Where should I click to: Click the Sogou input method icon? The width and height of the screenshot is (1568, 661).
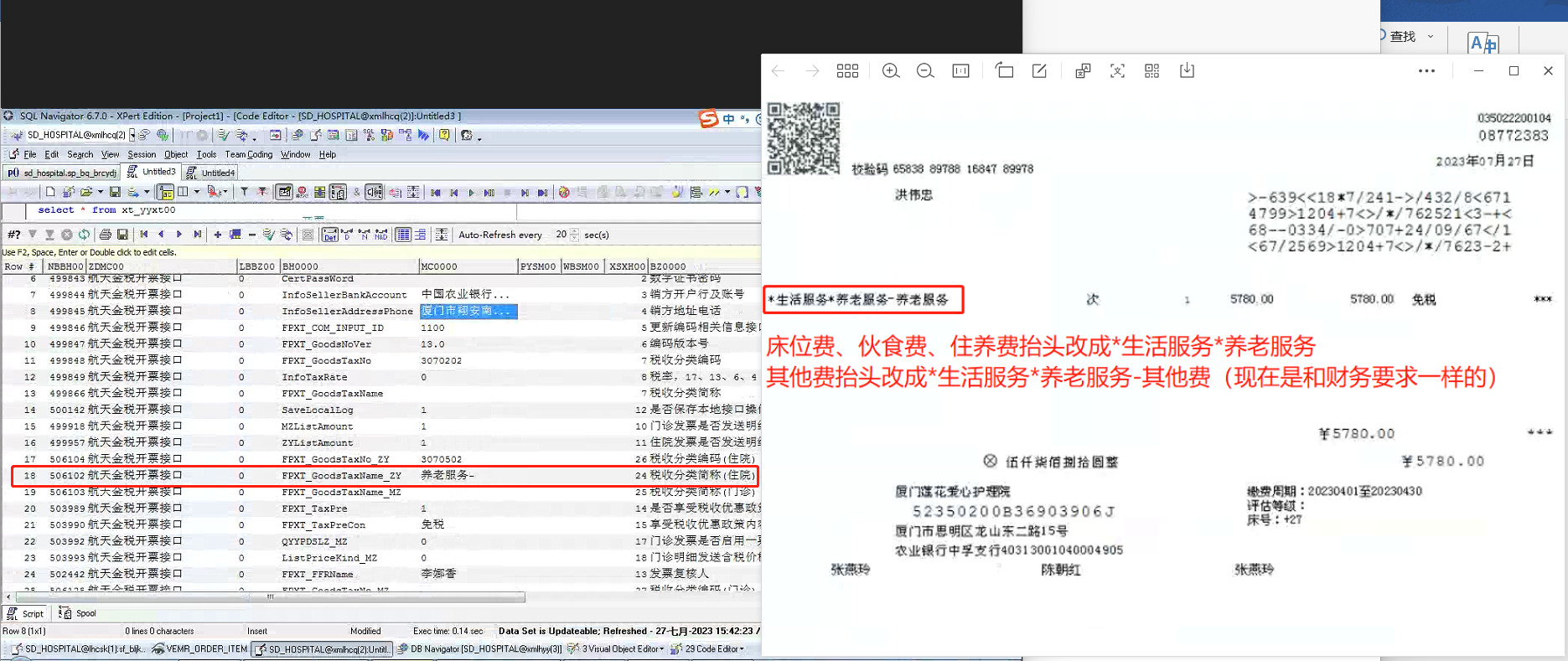coord(709,119)
